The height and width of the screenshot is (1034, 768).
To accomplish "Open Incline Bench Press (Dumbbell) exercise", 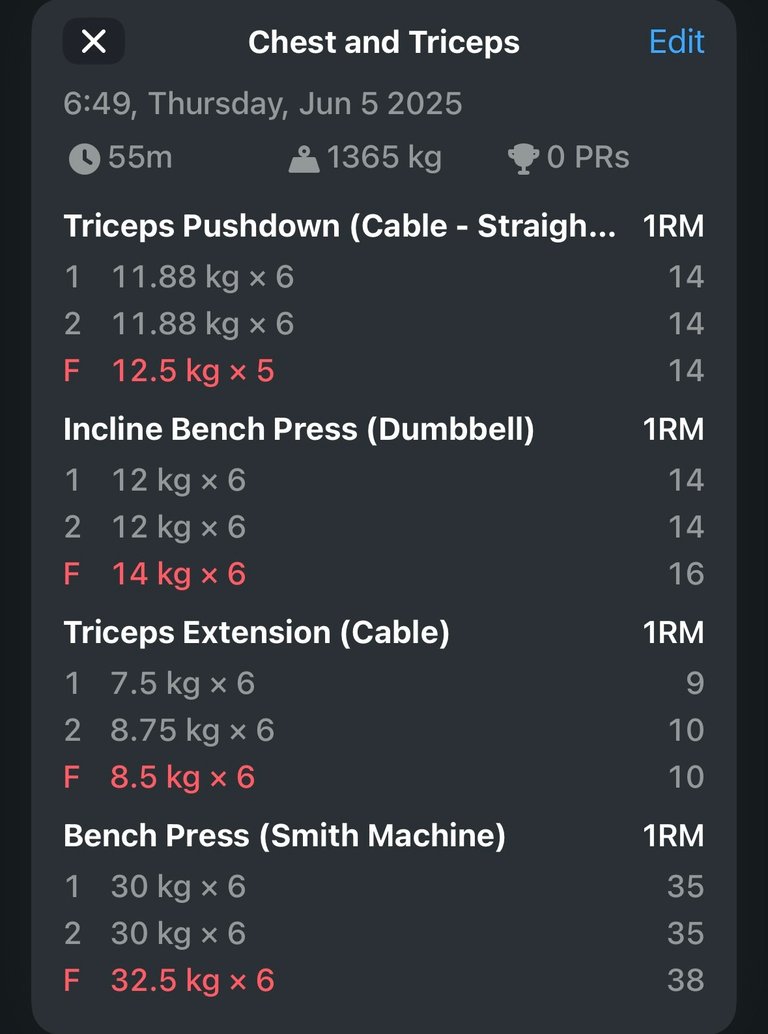I will click(299, 429).
